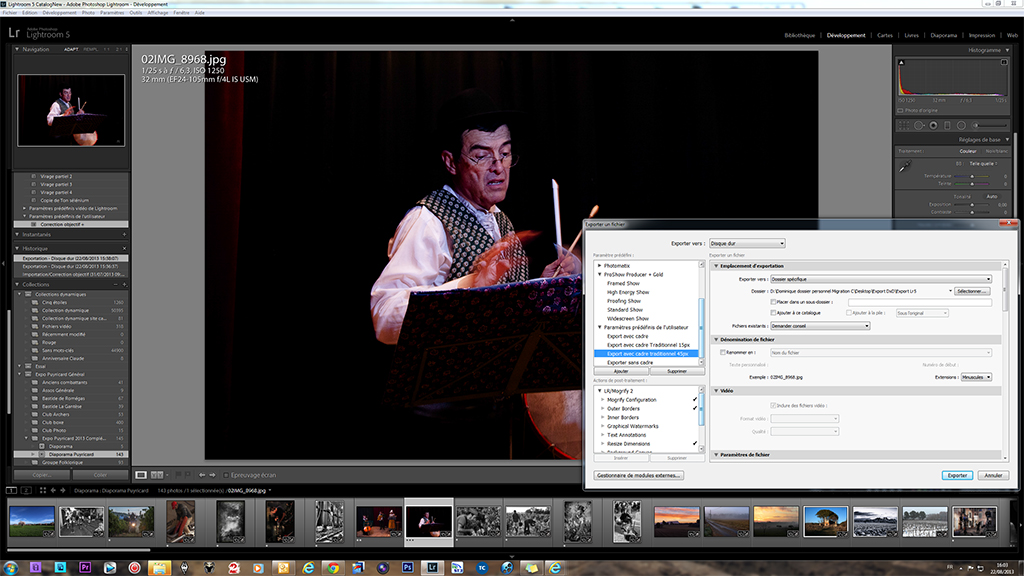Open Premiere Pro from the taskbar

[x=85, y=568]
